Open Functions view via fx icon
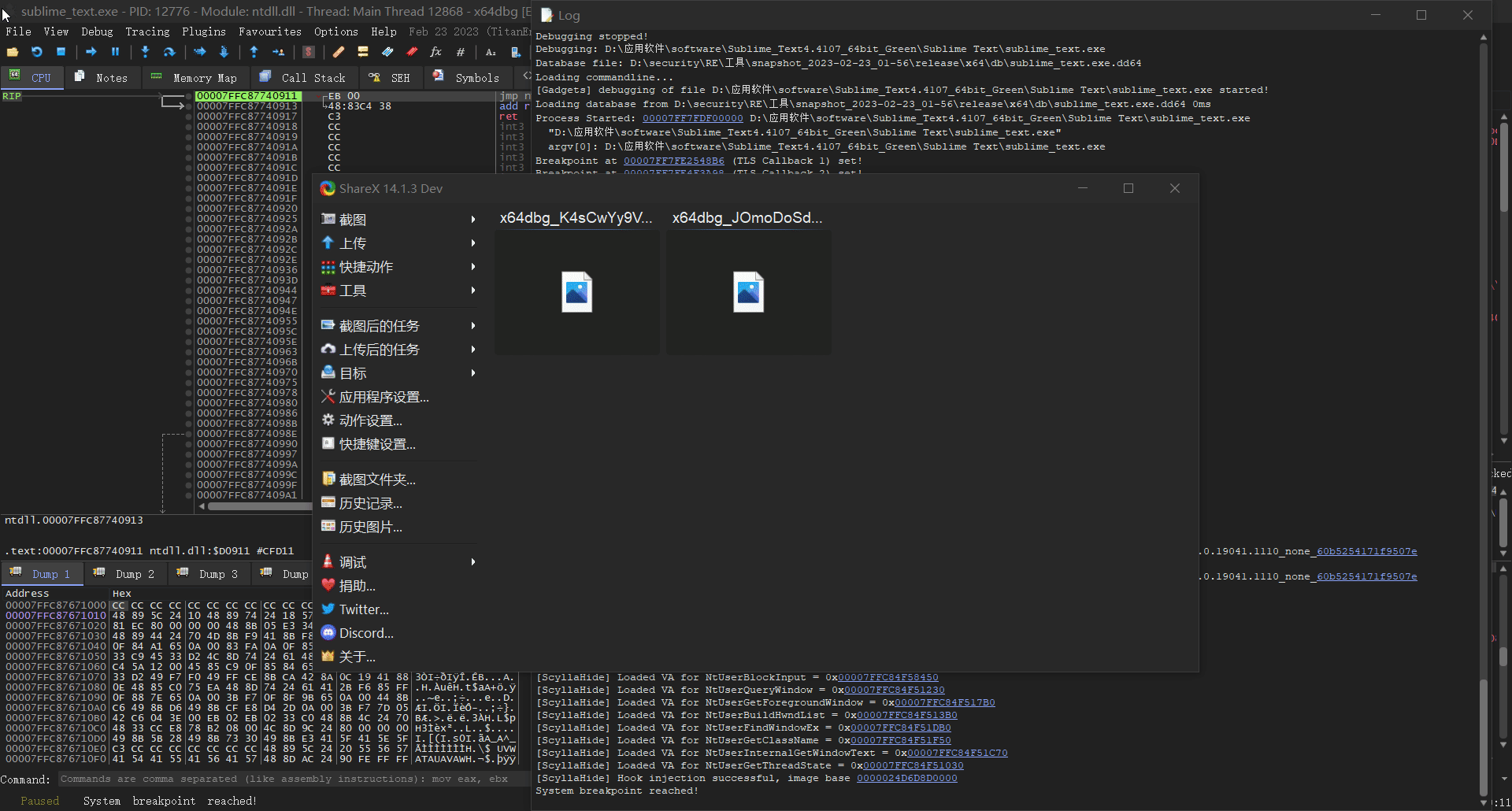This screenshot has height=811, width=1512. (435, 52)
